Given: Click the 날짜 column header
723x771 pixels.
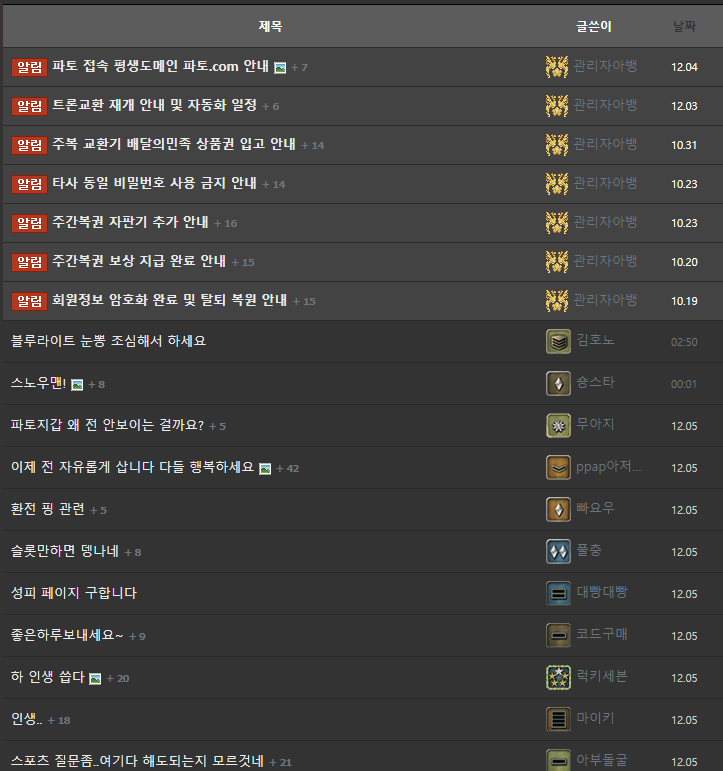Looking at the screenshot, I should click(x=684, y=26).
